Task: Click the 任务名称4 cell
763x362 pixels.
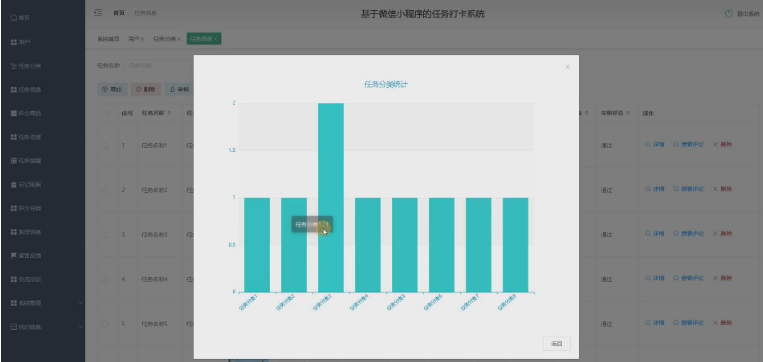Action: [x=154, y=280]
